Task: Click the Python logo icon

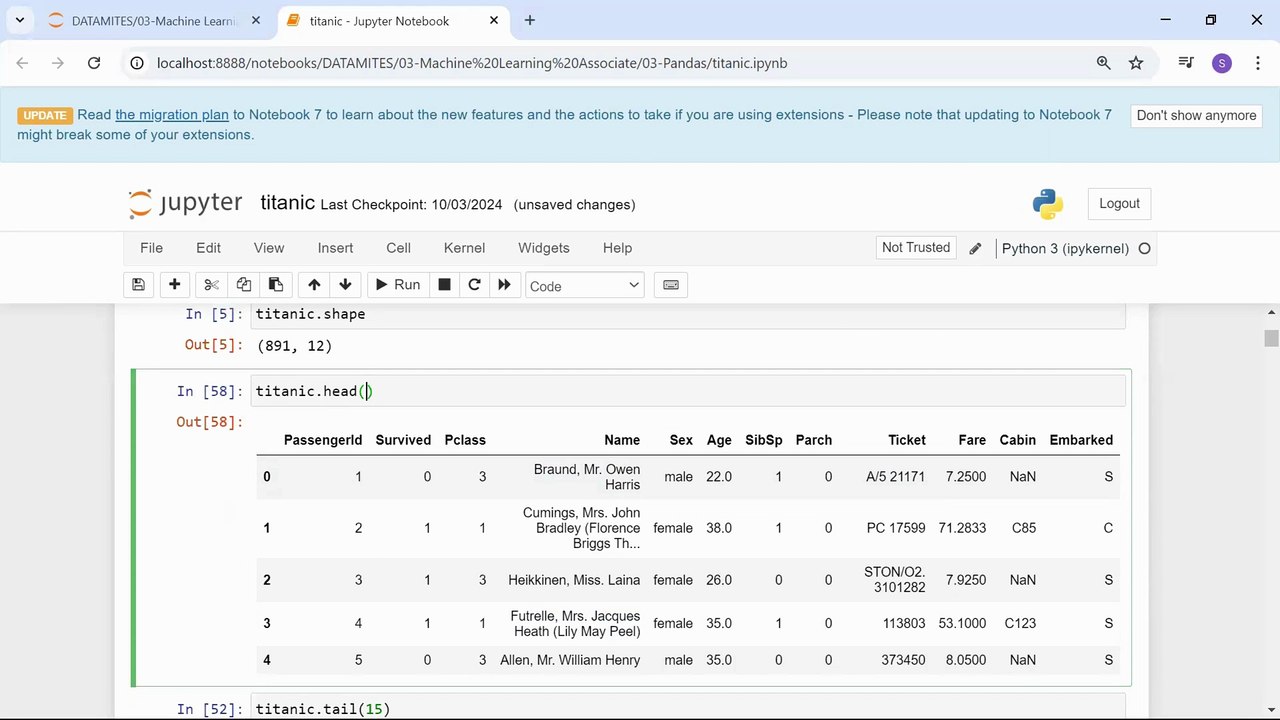Action: (x=1047, y=204)
